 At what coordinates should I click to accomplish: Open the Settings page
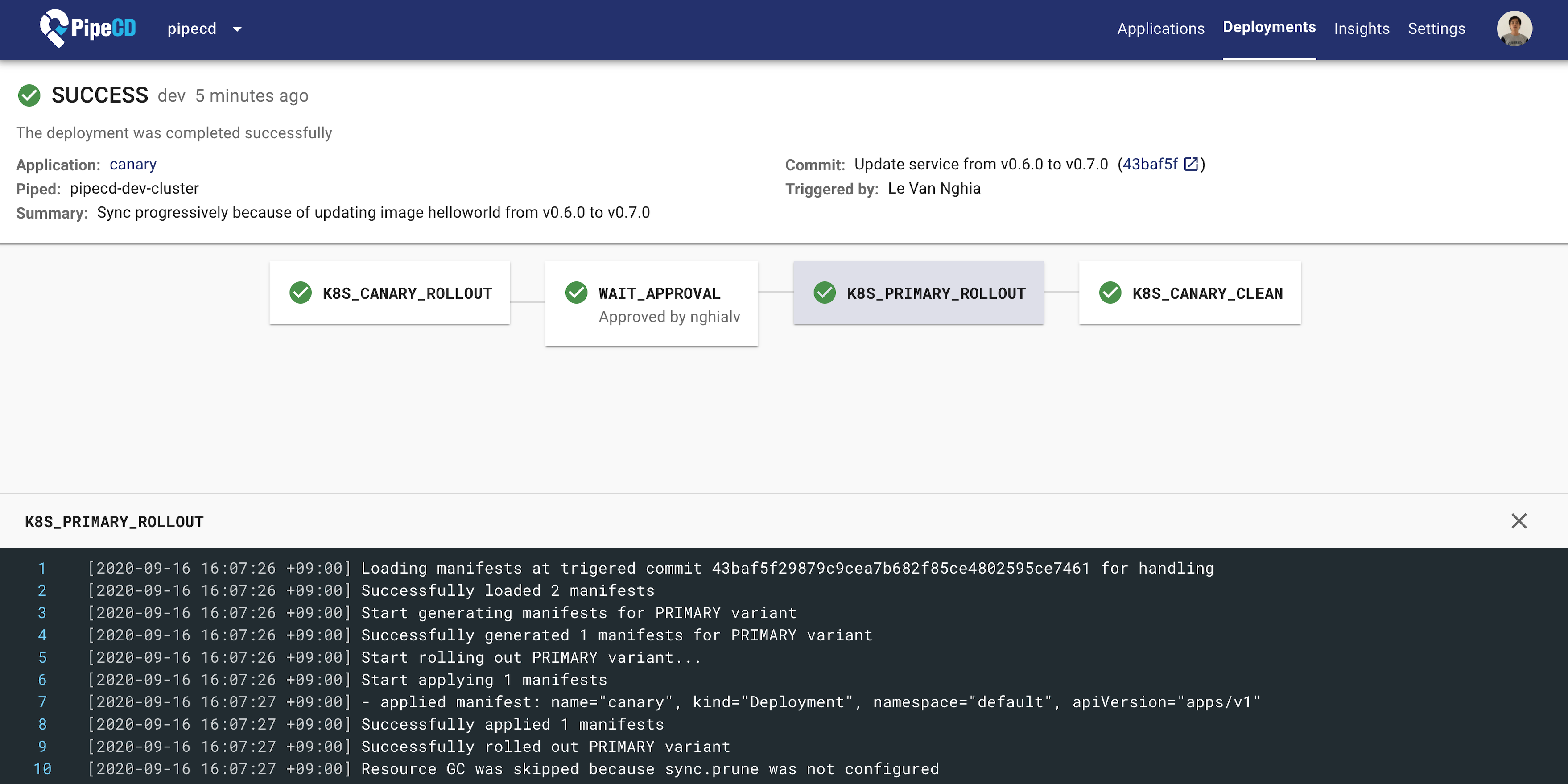(1436, 29)
